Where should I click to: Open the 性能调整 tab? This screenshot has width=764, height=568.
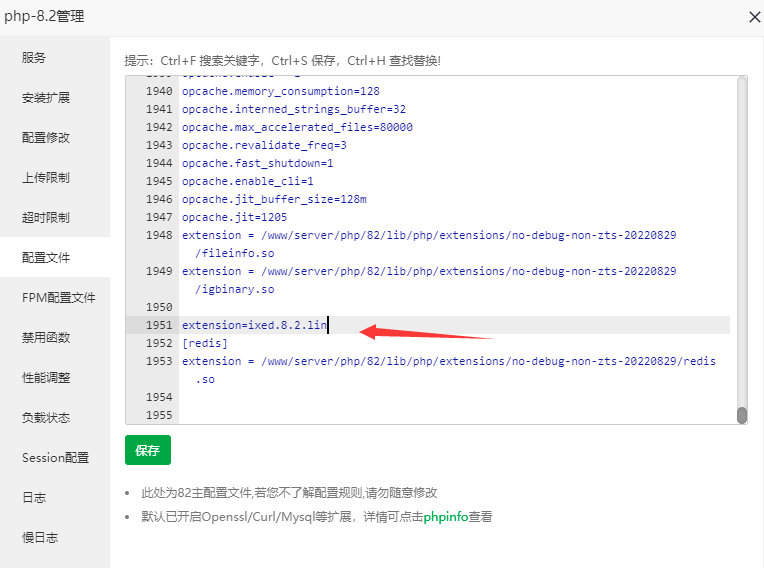click(46, 378)
